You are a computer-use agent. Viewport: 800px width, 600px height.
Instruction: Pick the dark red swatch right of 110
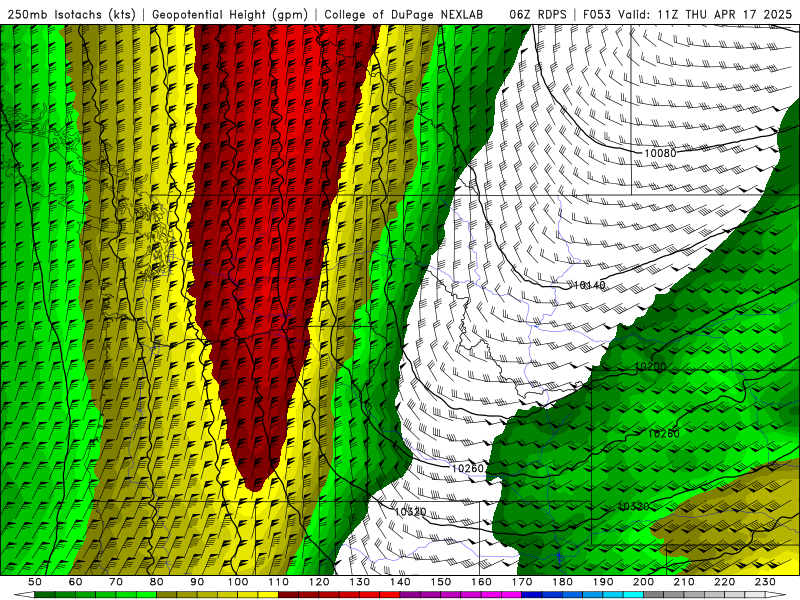288,595
